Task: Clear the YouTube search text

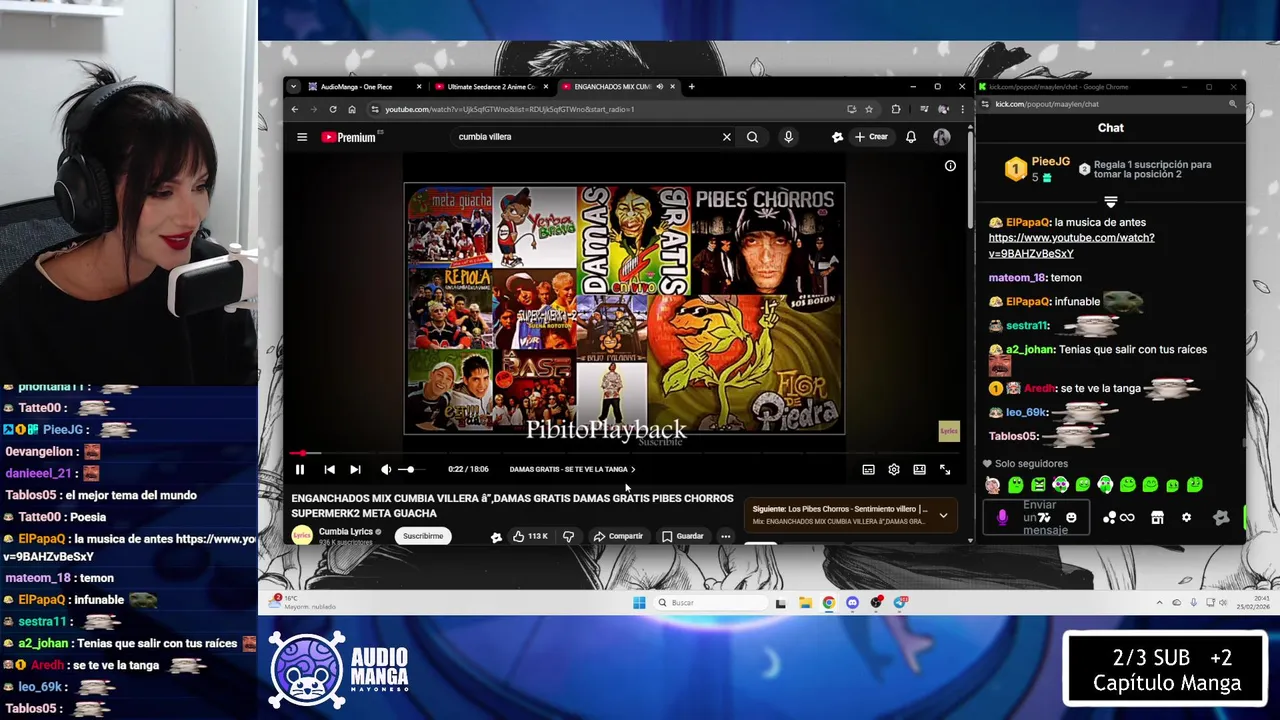Action: click(x=727, y=137)
